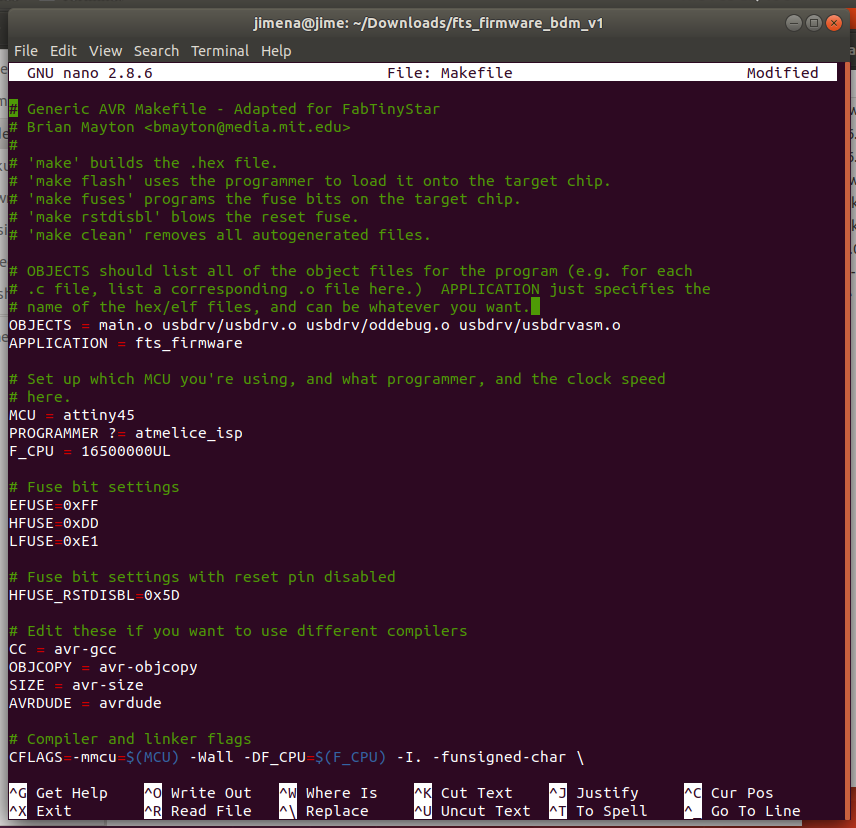
Task: Click '# Fuse bit settings' comment
Action: pos(94,487)
